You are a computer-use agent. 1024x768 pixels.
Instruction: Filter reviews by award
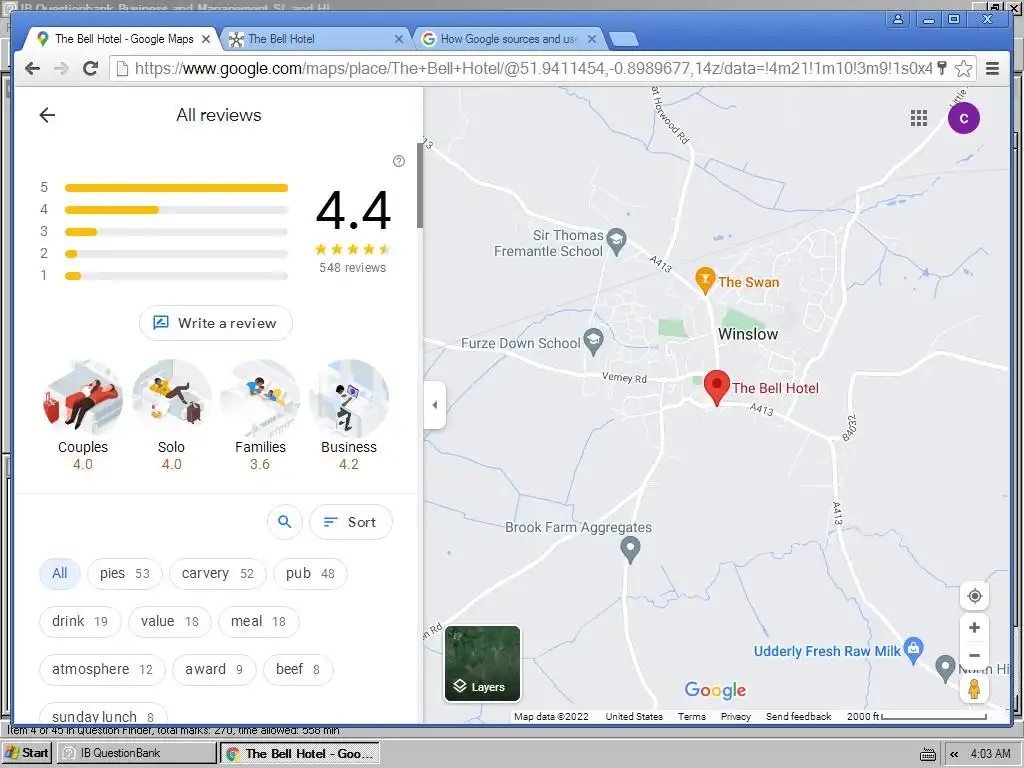coord(214,669)
